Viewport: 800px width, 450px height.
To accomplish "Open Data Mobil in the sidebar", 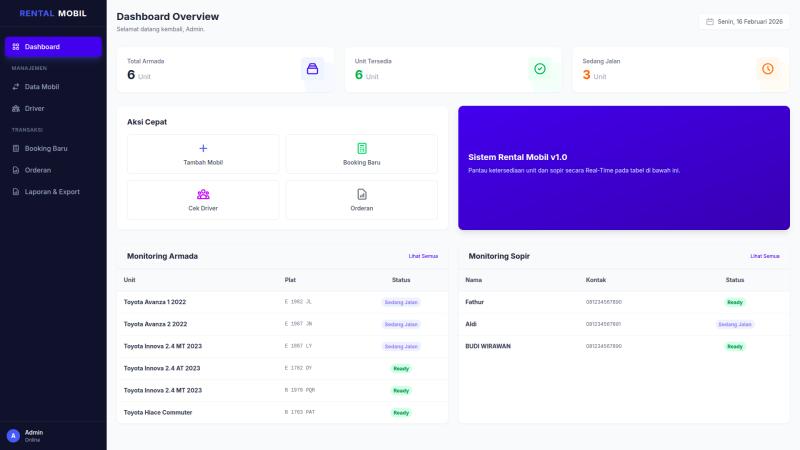I will tap(41, 87).
